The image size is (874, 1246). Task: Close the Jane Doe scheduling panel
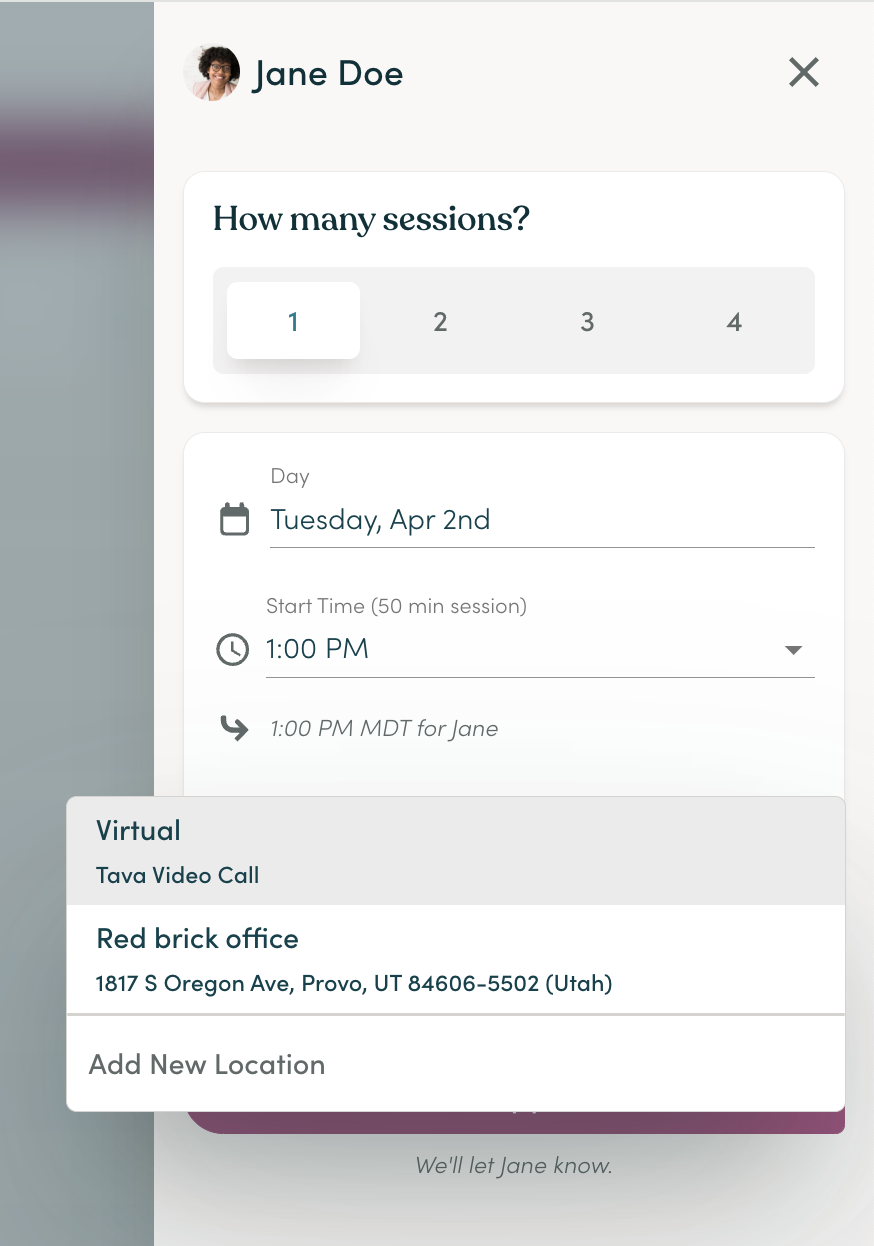[x=804, y=72]
